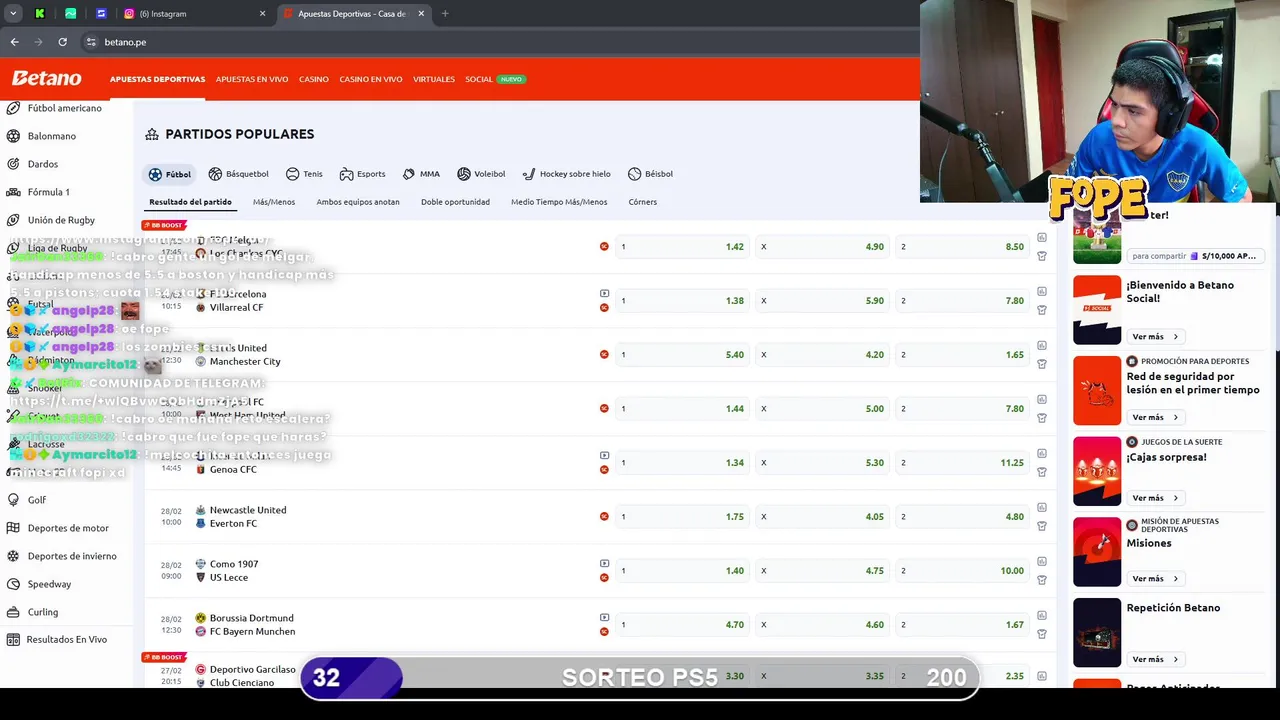Click the SC badge on Newcastle row
1280x720 pixels.
pyautogui.click(x=604, y=517)
